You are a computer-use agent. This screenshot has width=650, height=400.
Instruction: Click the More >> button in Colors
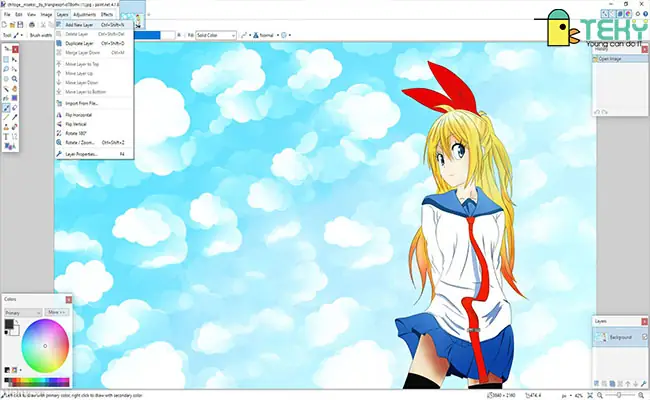pos(57,312)
